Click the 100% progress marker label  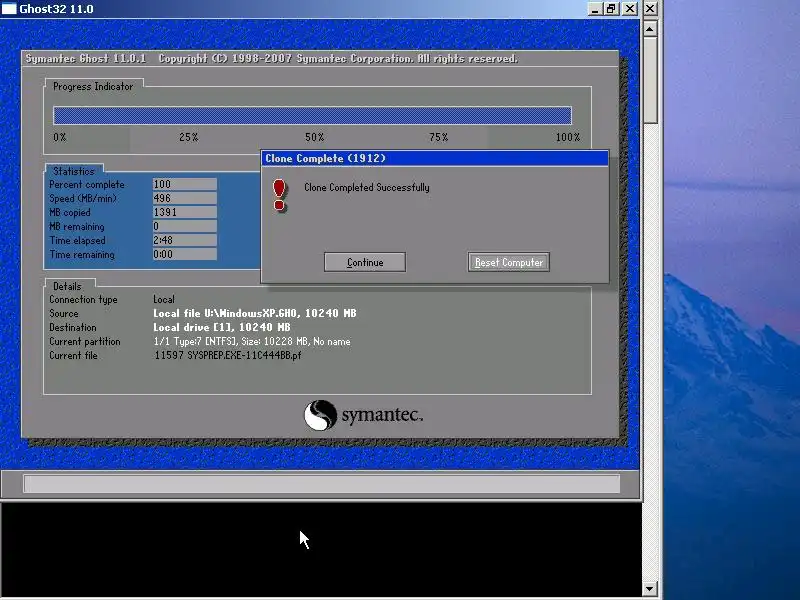click(568, 137)
